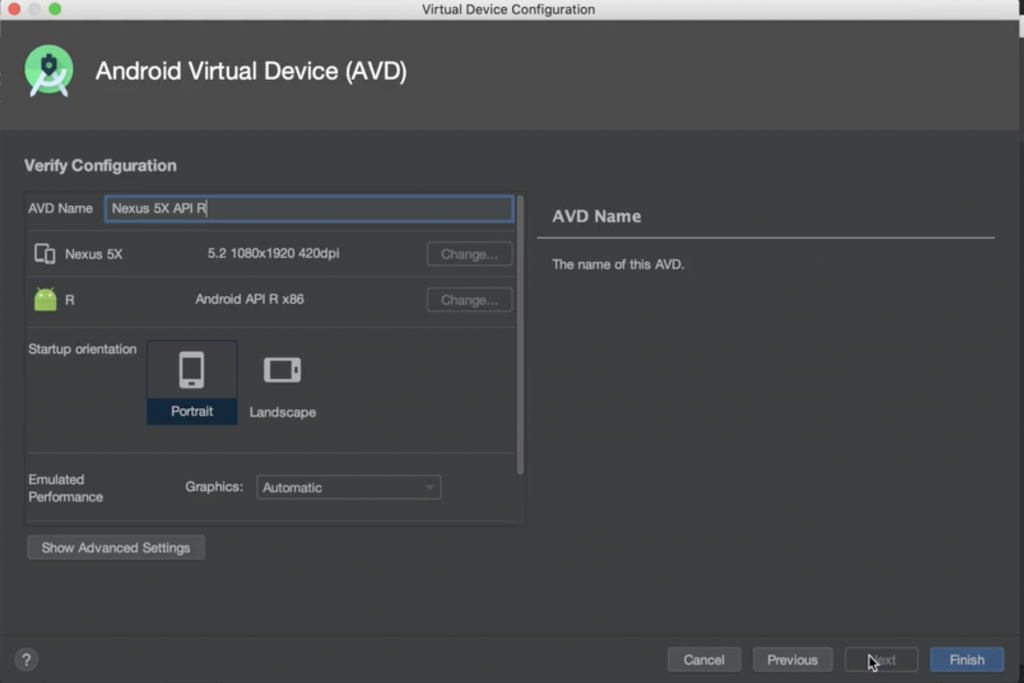The width and height of the screenshot is (1024, 683).
Task: Click the 'Graphics:' label
Action: point(214,486)
